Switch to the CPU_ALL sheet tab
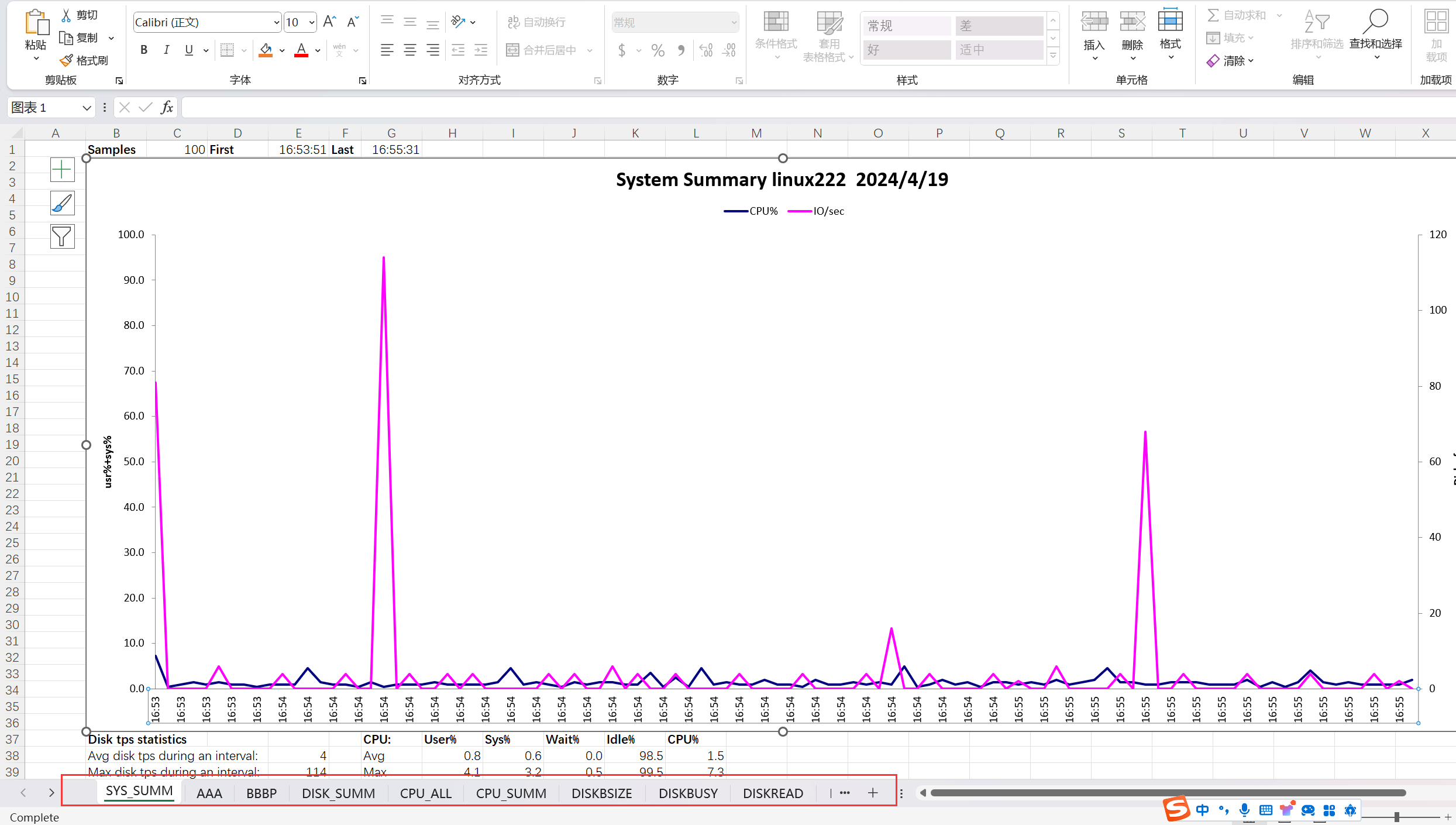 click(425, 793)
